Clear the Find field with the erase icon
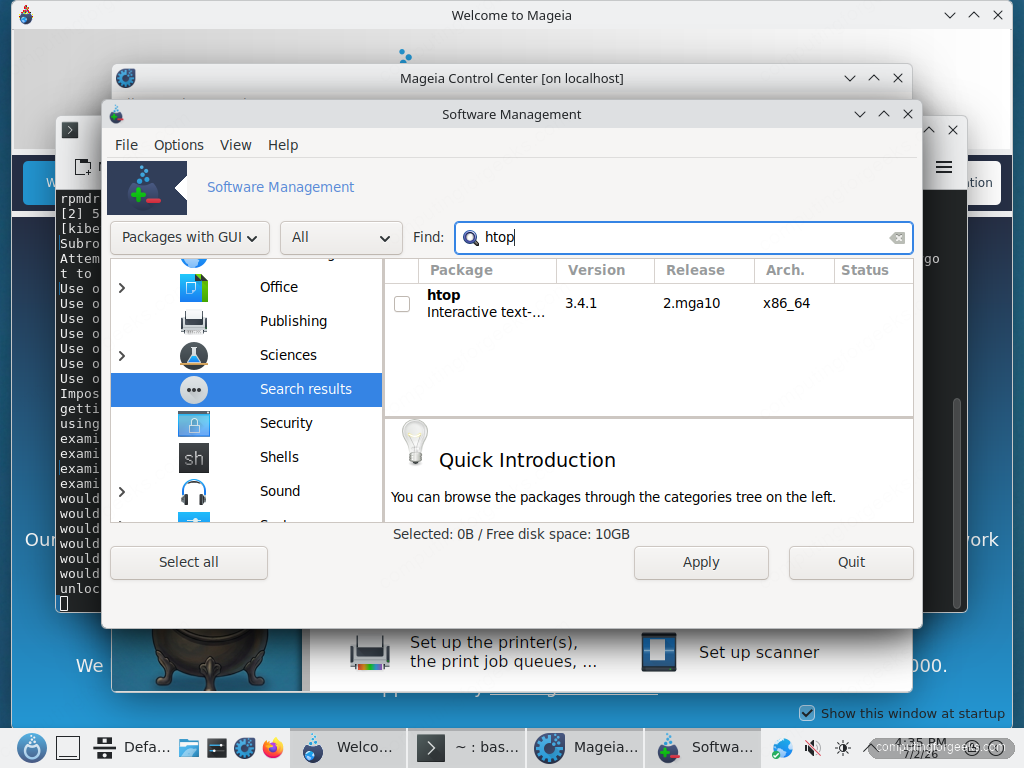 coord(897,238)
